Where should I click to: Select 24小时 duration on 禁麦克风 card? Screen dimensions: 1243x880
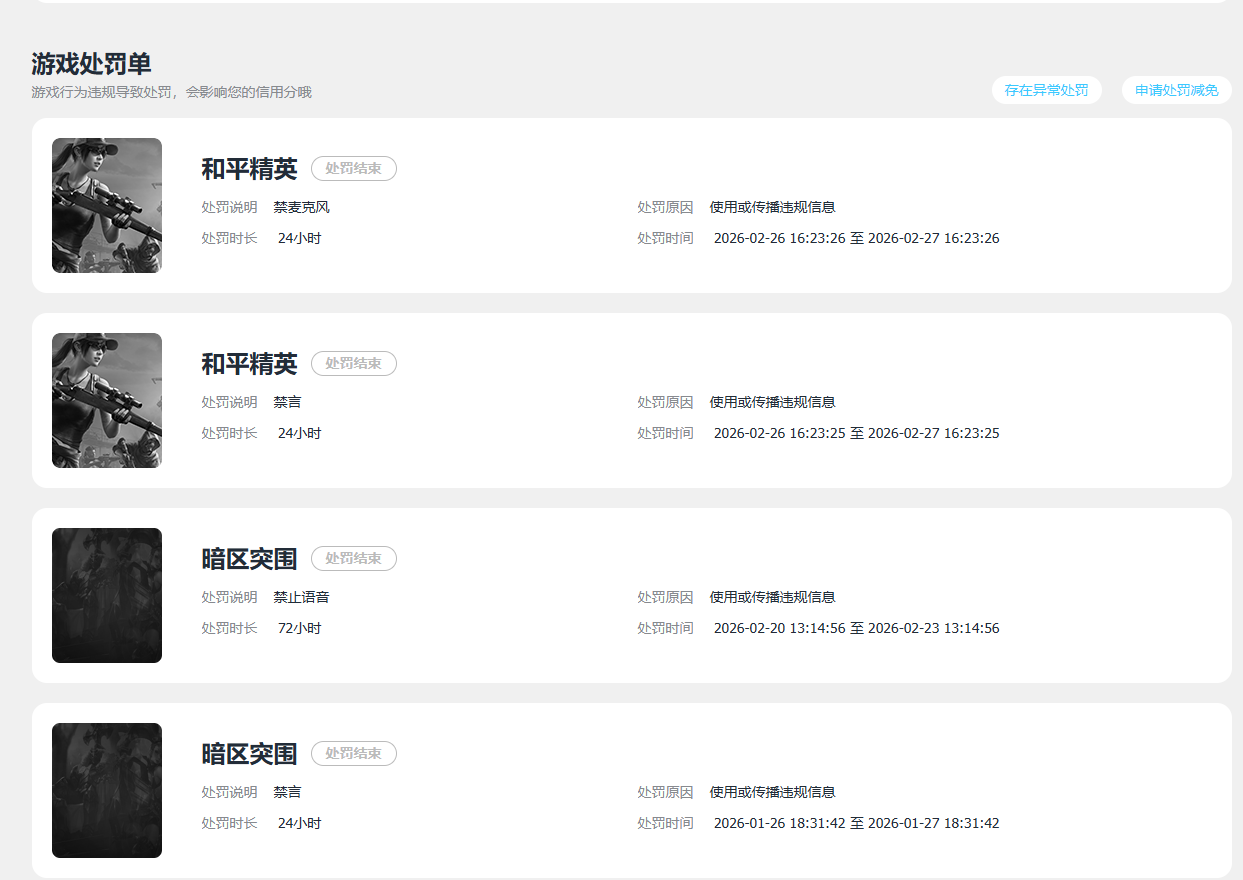pyautogui.click(x=300, y=239)
